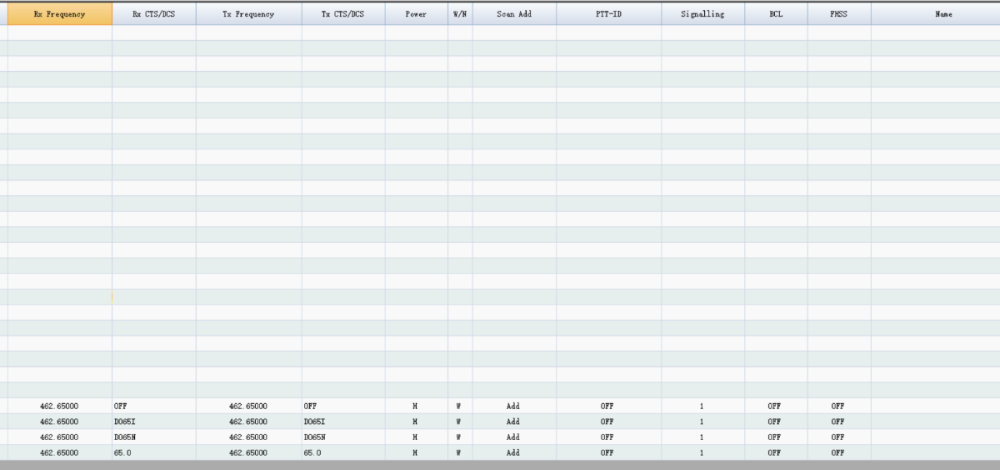This screenshot has height=470, width=1000.
Task: Click the Rx Frequency column header
Action: 58,15
